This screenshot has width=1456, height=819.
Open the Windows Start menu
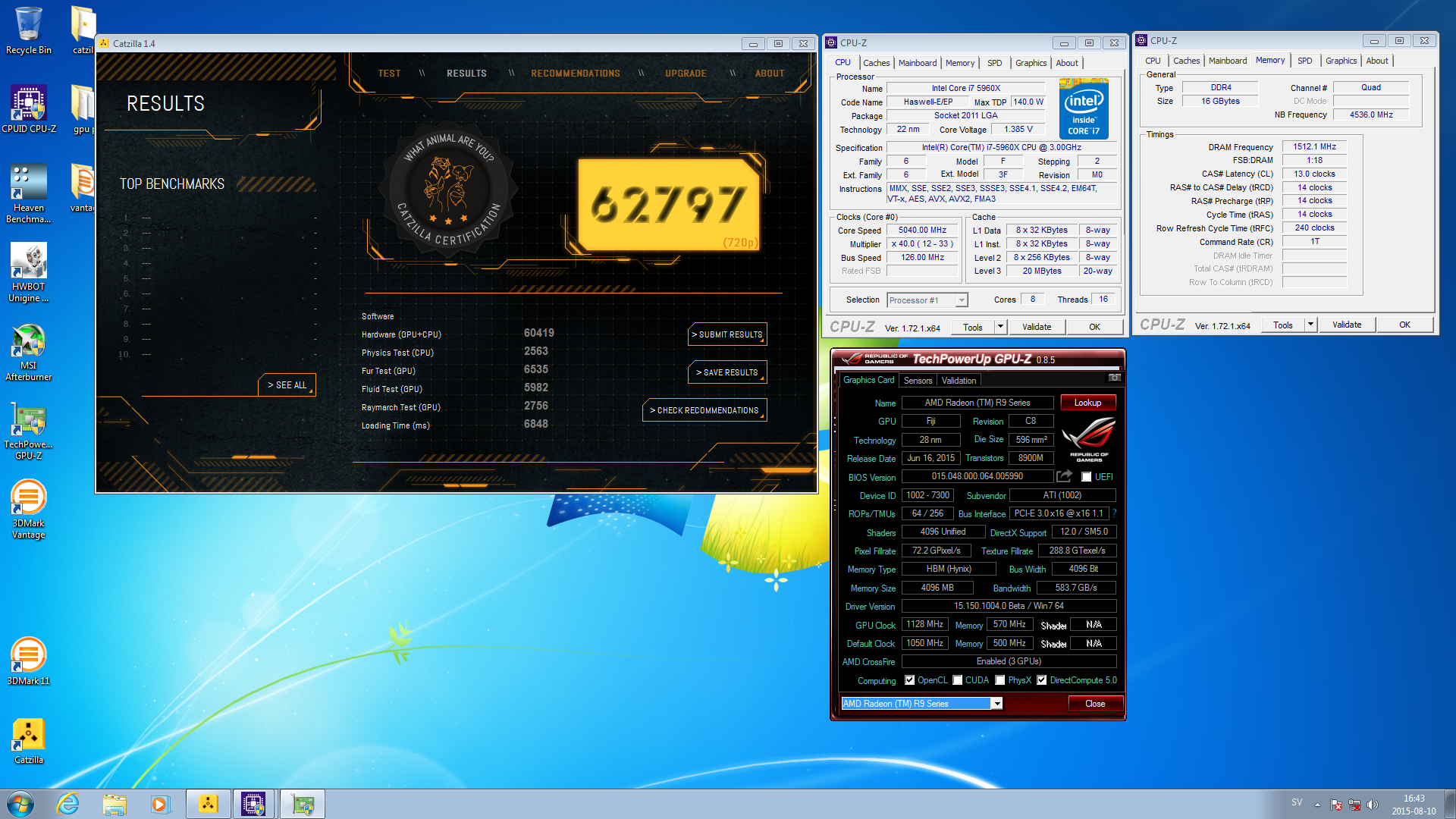coord(20,804)
